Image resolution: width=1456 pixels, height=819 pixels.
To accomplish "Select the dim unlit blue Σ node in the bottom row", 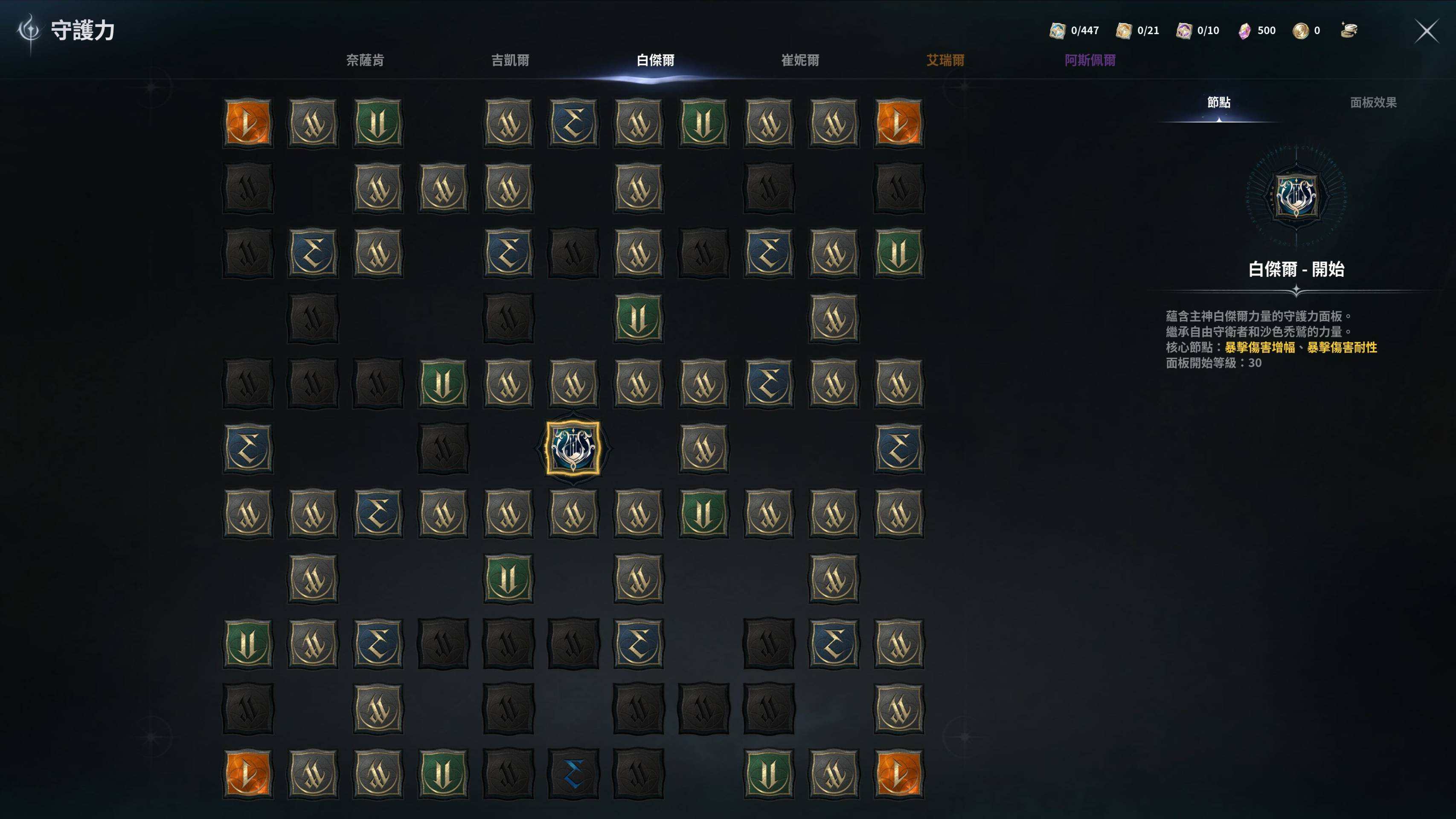I will tap(573, 774).
